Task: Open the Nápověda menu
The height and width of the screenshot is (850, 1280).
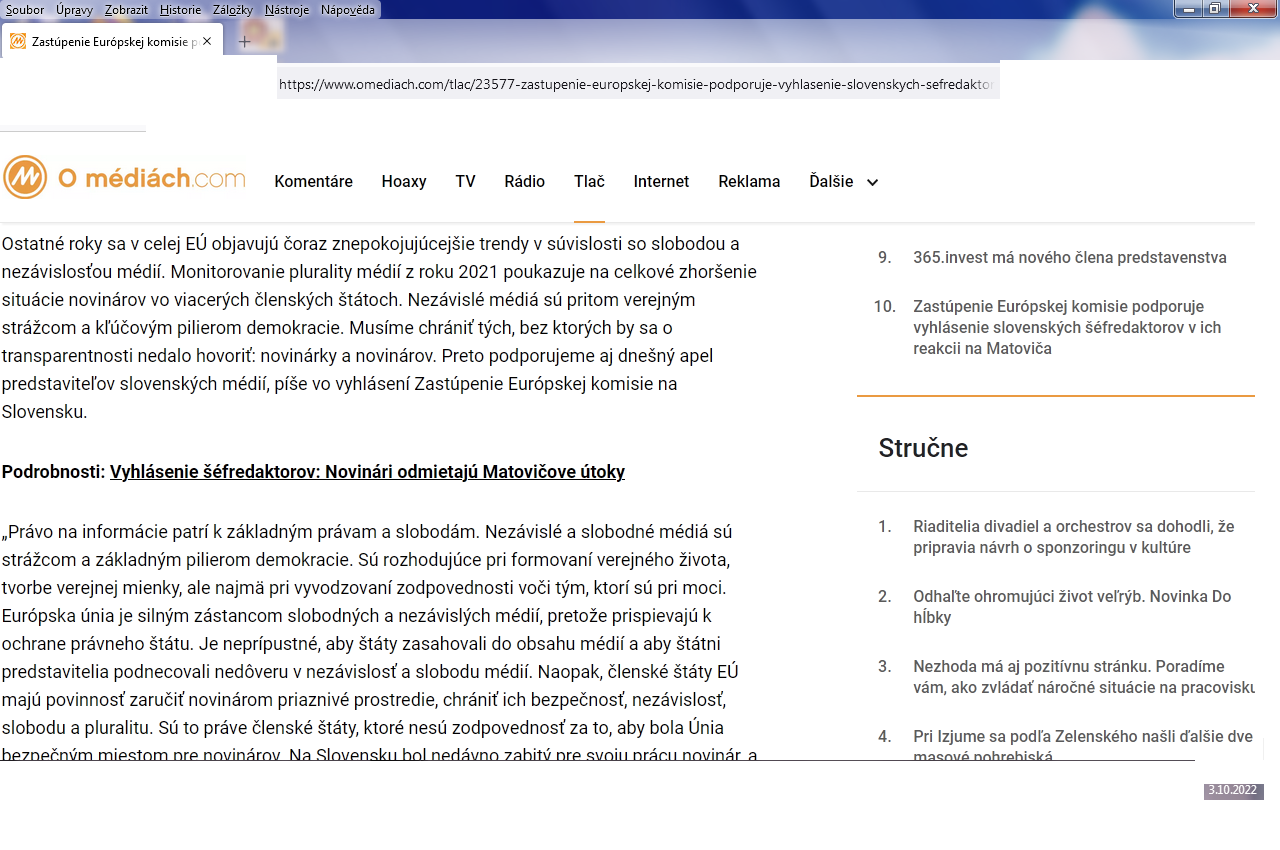Action: click(x=348, y=10)
